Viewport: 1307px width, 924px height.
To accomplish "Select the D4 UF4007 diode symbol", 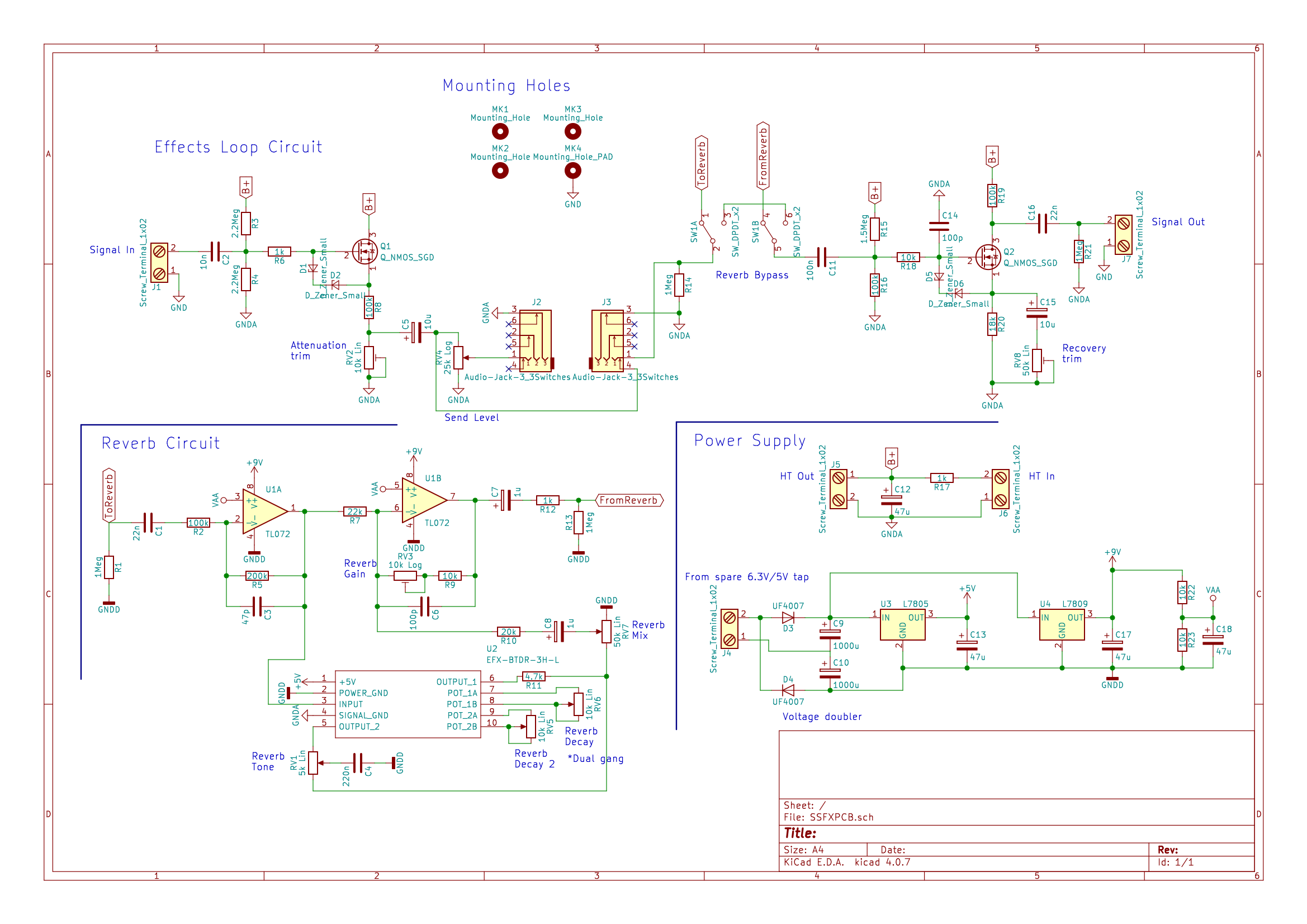I will click(x=788, y=690).
